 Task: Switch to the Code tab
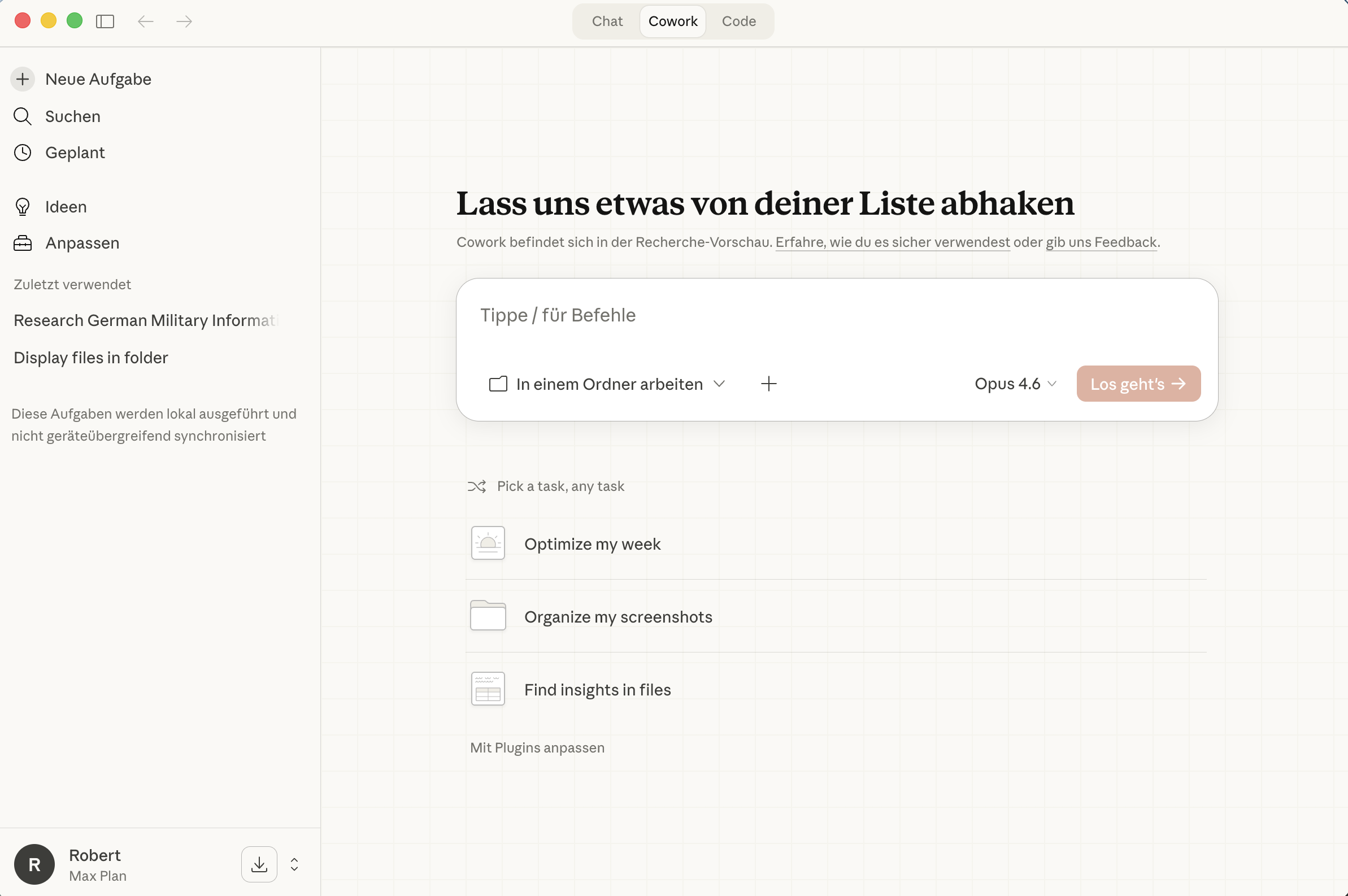738,21
